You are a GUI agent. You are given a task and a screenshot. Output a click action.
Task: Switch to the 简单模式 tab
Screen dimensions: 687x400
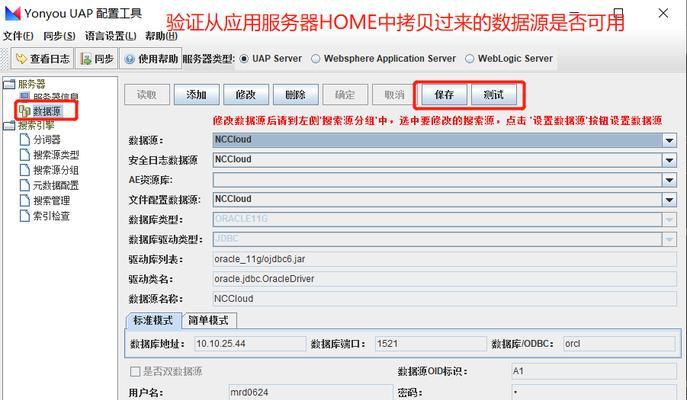point(209,320)
